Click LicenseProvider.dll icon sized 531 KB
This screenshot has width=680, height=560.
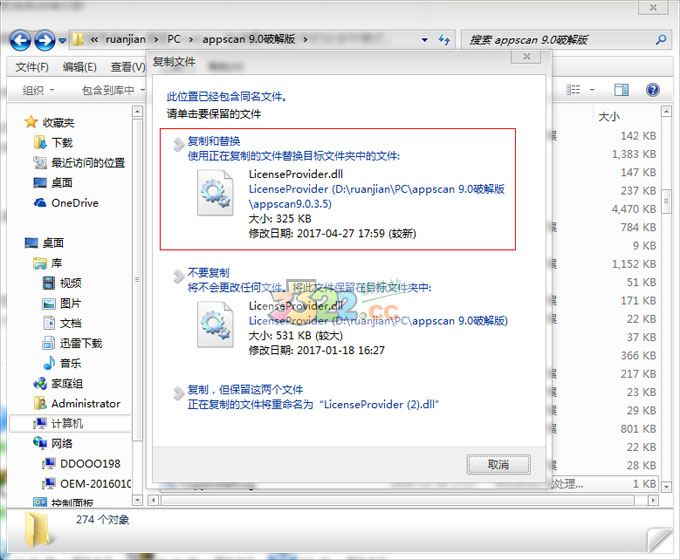[215, 324]
